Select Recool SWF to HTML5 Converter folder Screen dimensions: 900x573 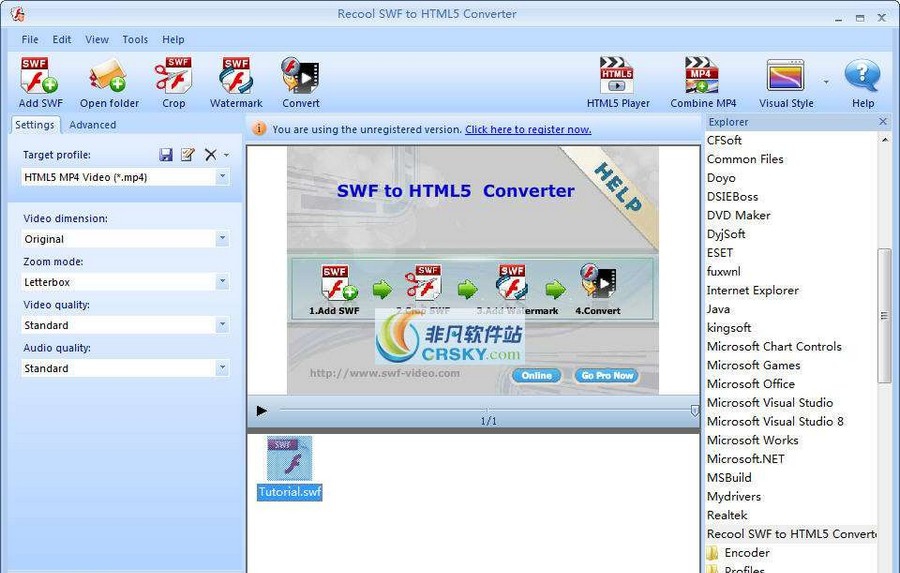coord(792,534)
